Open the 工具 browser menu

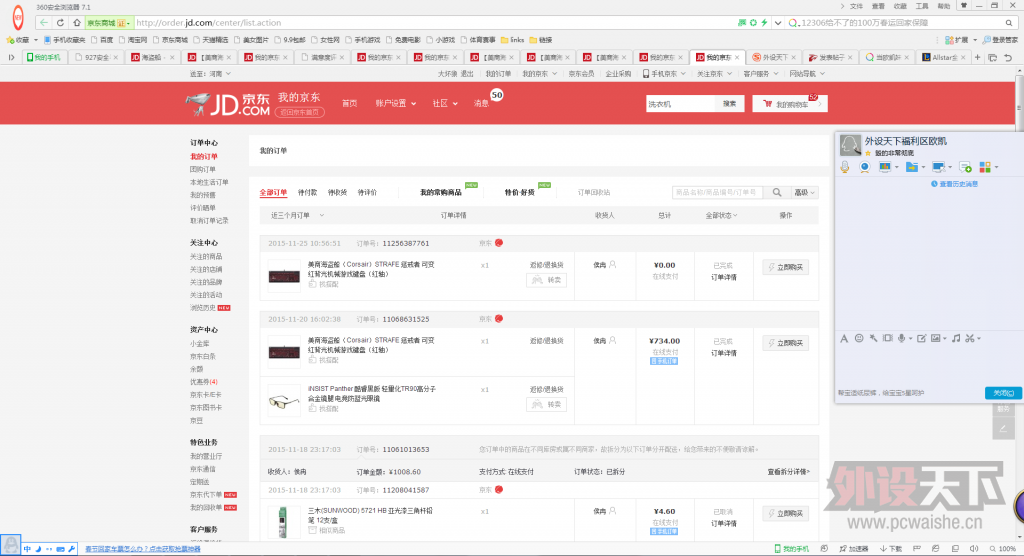click(921, 6)
